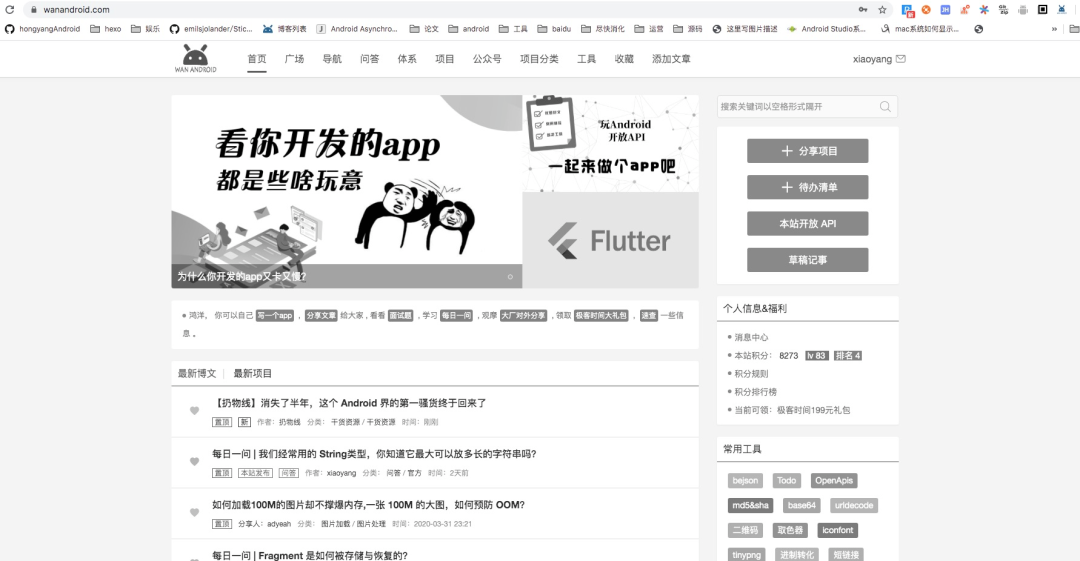Open the md5&sha tool tag
This screenshot has height=561, width=1080.
click(x=750, y=505)
